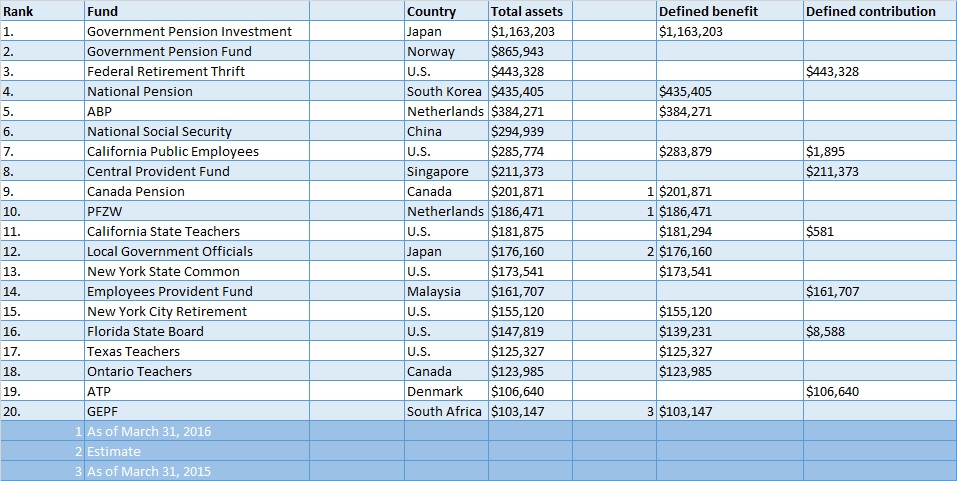Click defined benefit value '$283,879'
The width and height of the screenshot is (957, 481).
point(730,151)
